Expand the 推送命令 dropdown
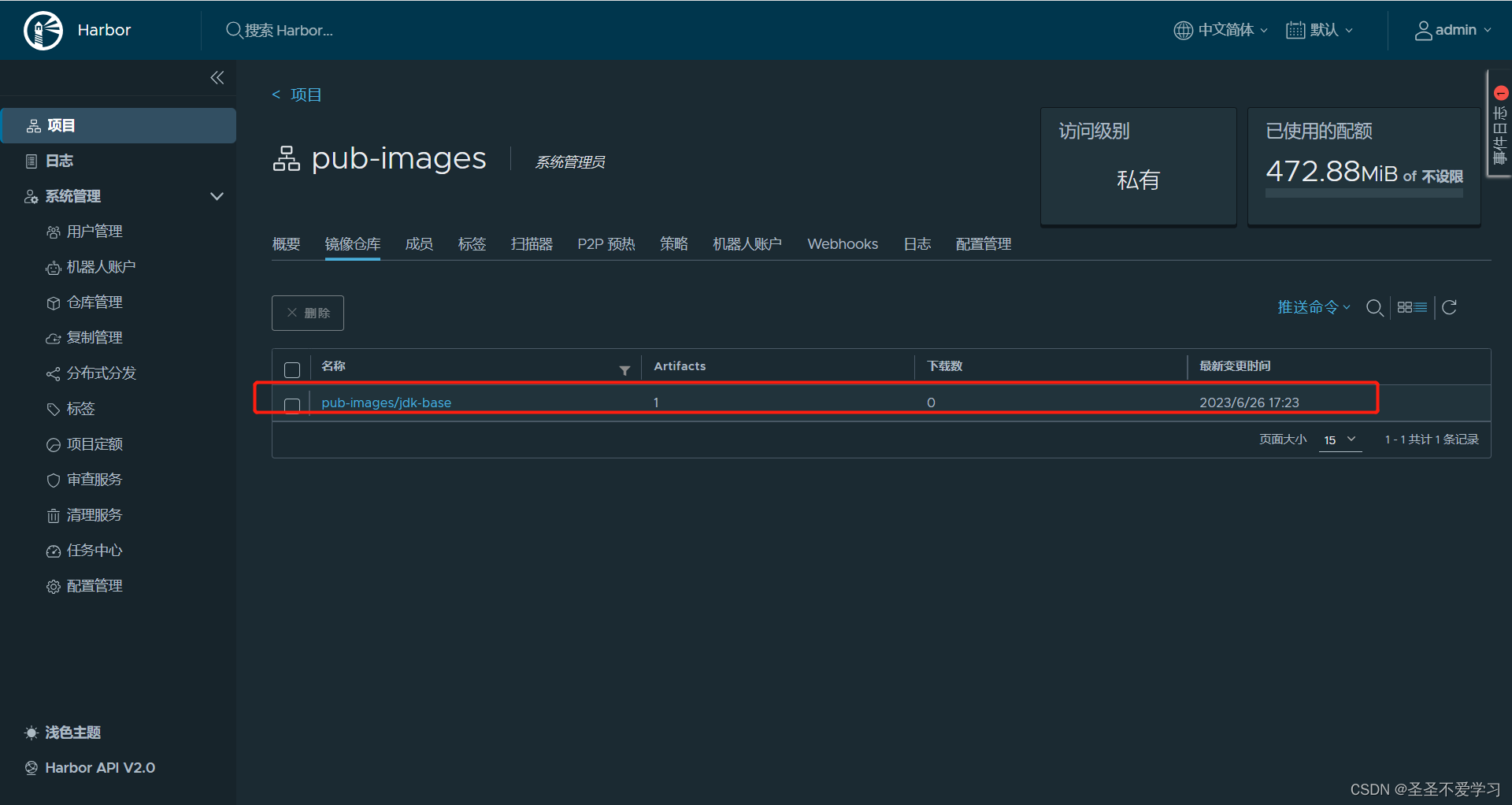This screenshot has height=805, width=1512. pyautogui.click(x=1314, y=307)
